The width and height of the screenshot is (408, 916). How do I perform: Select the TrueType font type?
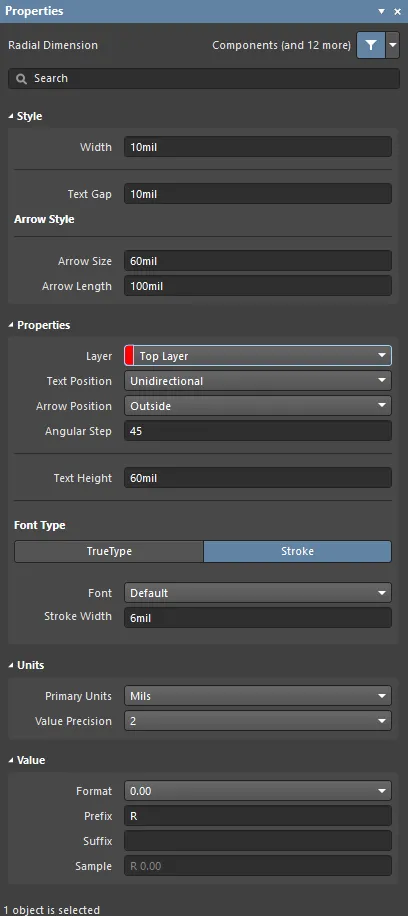109,551
